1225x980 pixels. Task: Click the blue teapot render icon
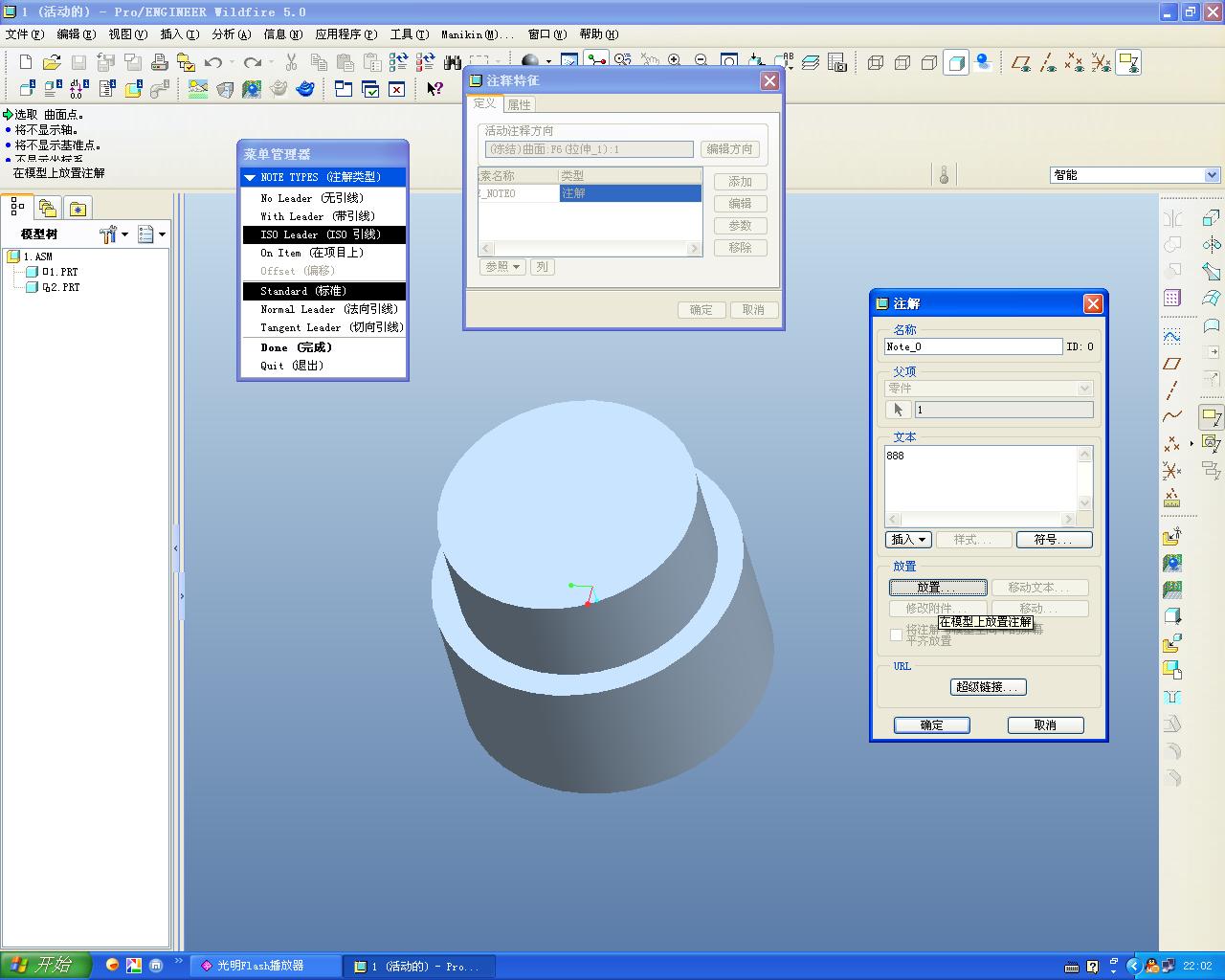[305, 89]
